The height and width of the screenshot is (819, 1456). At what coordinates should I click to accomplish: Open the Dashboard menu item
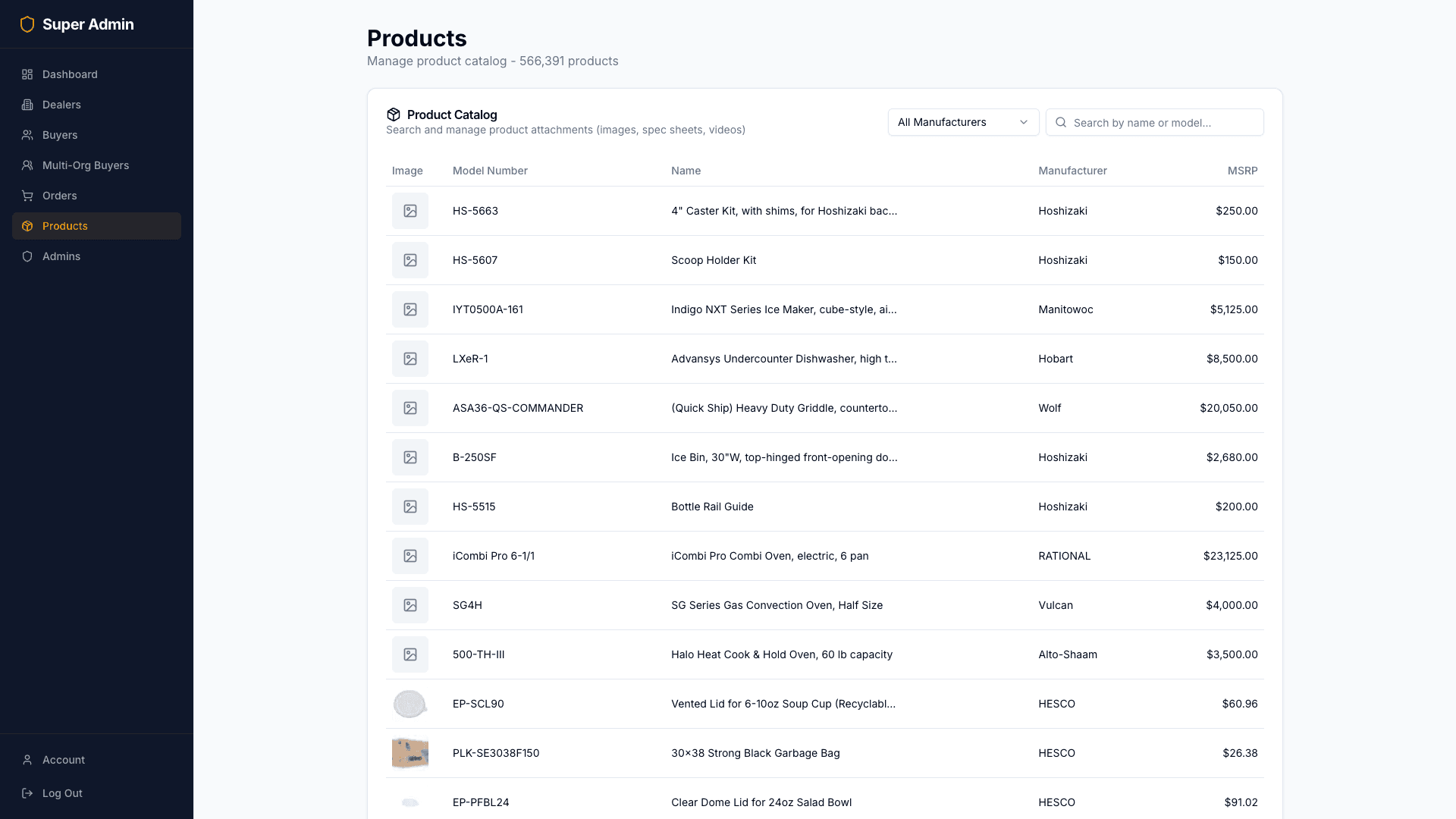pyautogui.click(x=96, y=74)
